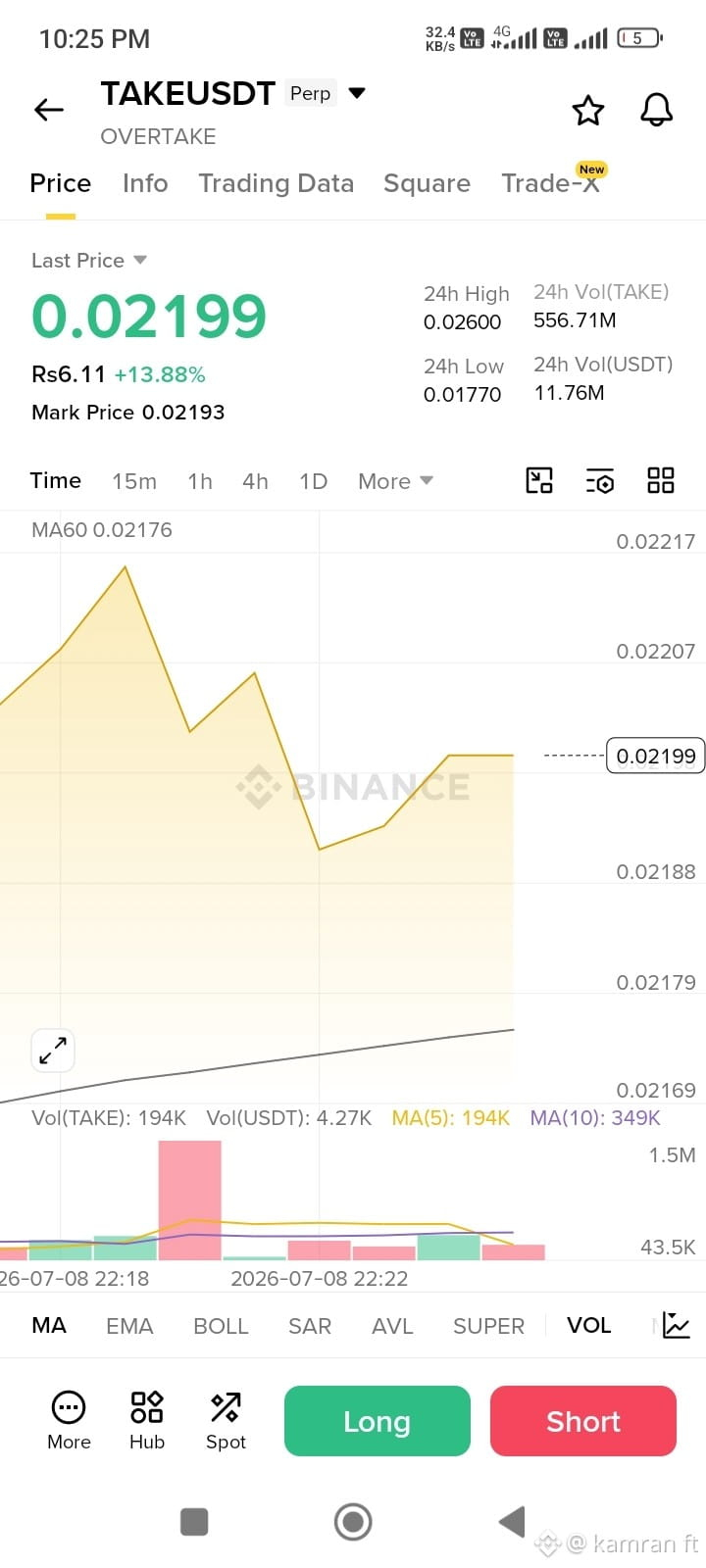Viewport: 706px width, 1568px height.
Task: Open chart drawing tools icon
Action: (539, 480)
